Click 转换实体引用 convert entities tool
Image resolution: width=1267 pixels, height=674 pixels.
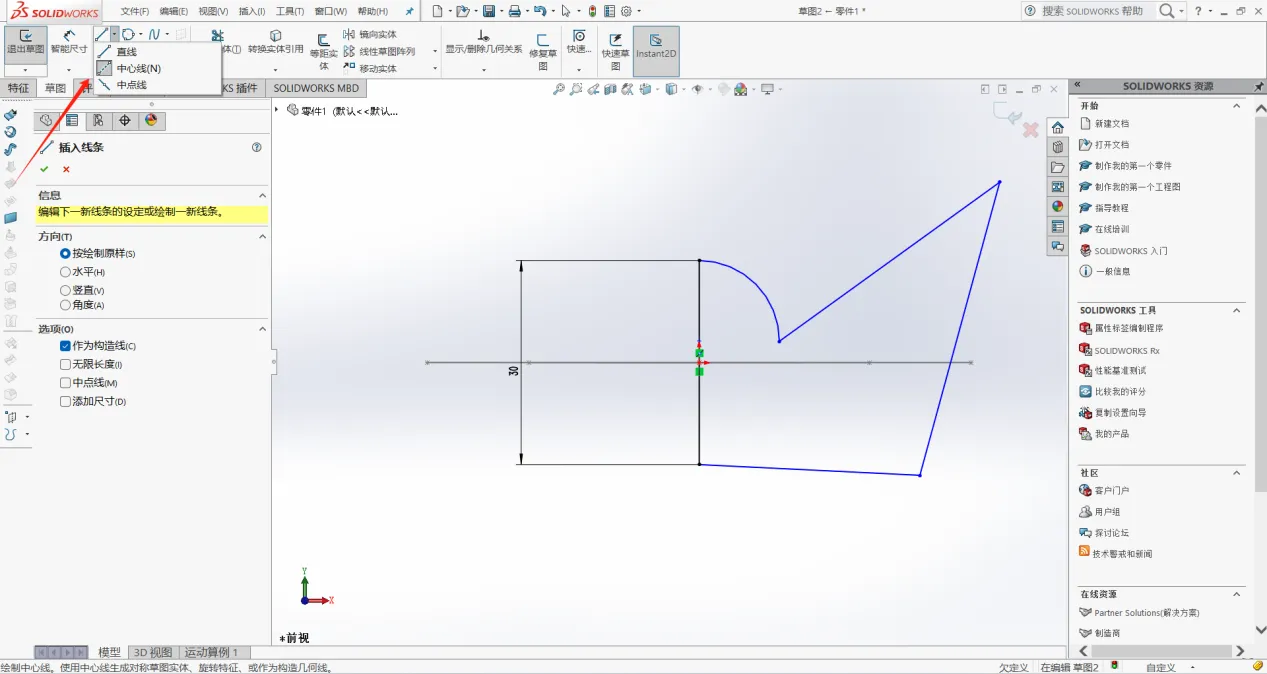tap(276, 42)
